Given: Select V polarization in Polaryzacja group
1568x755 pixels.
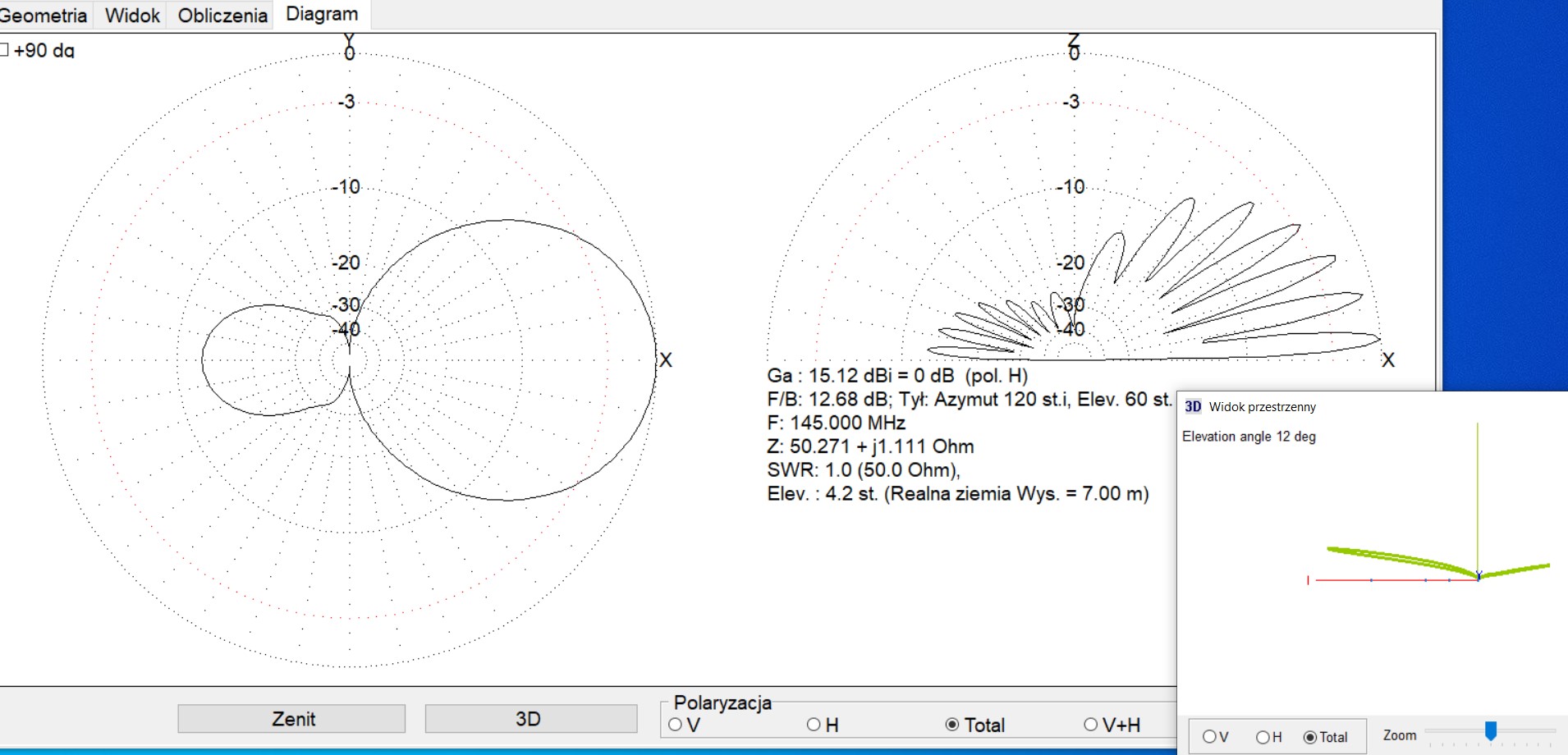Looking at the screenshot, I should click(x=676, y=725).
